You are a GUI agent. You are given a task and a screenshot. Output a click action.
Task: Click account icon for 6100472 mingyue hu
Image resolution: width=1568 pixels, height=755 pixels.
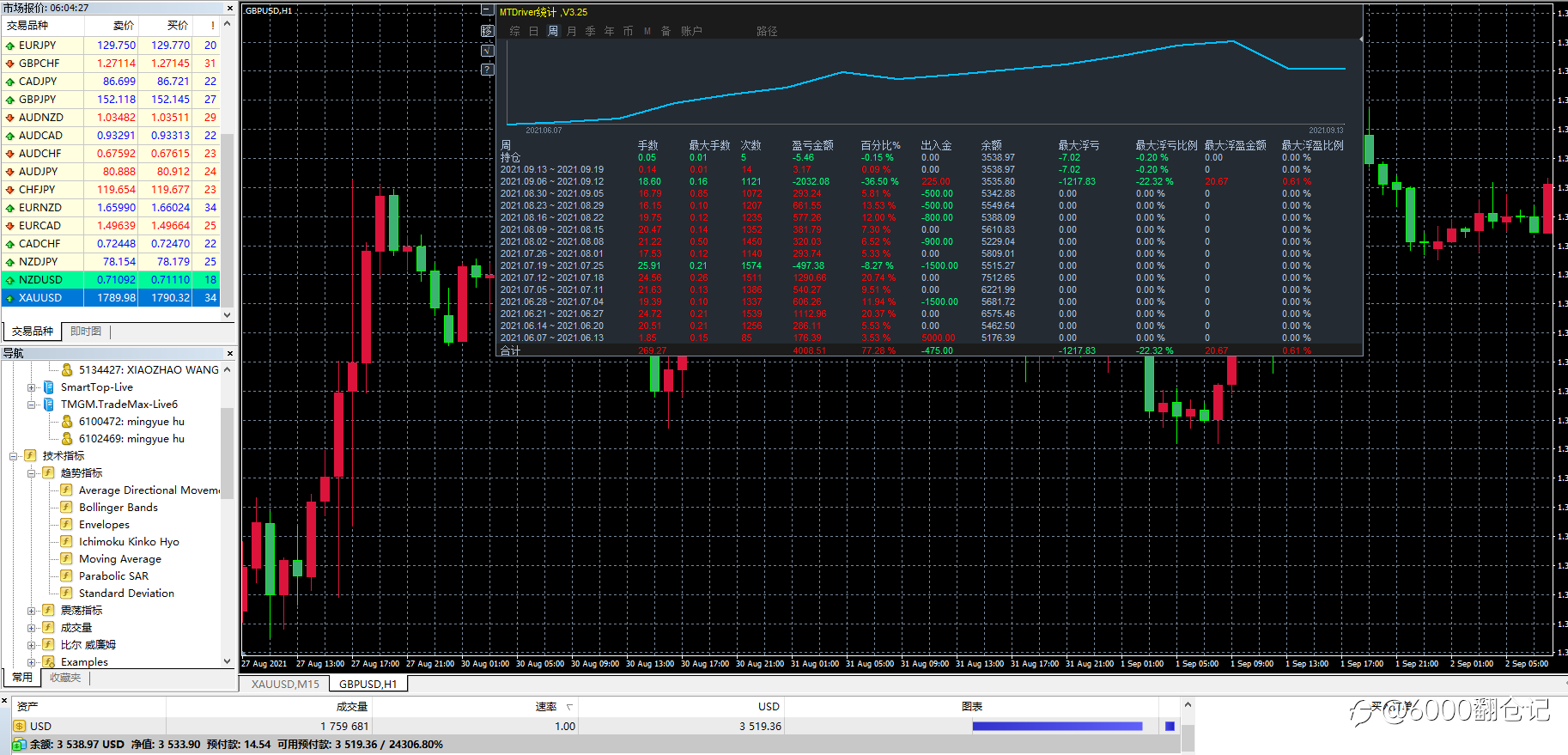pyautogui.click(x=67, y=422)
